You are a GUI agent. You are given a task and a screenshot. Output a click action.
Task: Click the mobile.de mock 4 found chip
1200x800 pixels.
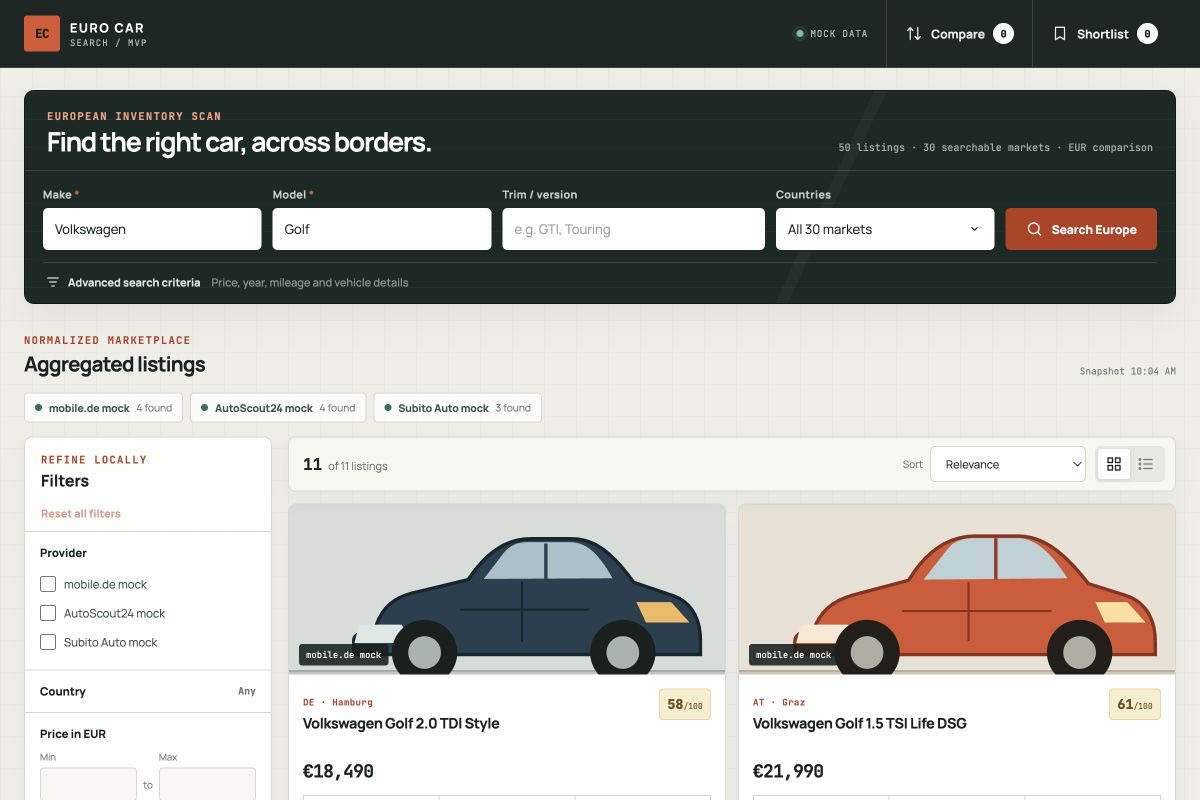click(x=104, y=408)
